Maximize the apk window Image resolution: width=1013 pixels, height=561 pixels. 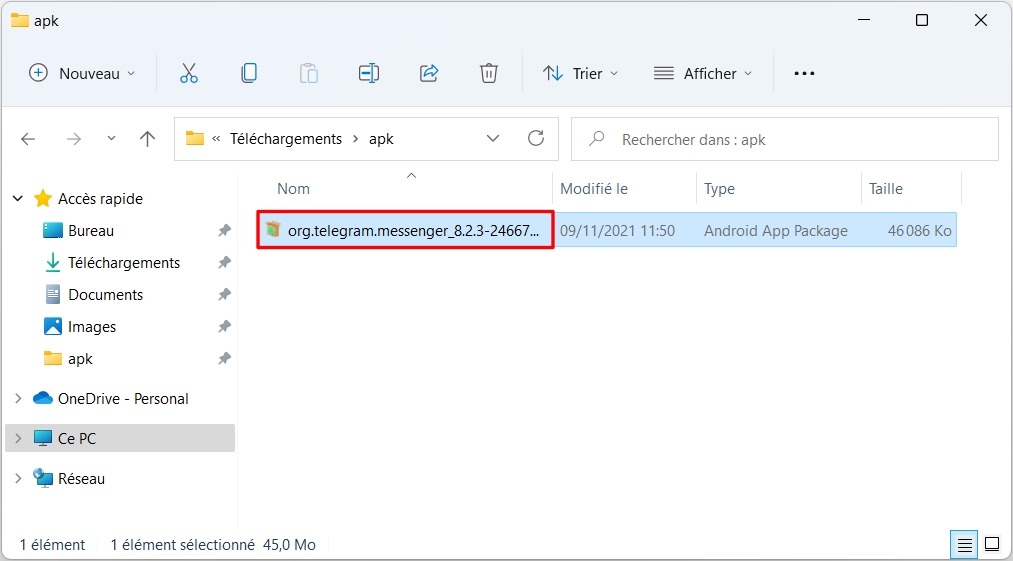click(922, 21)
